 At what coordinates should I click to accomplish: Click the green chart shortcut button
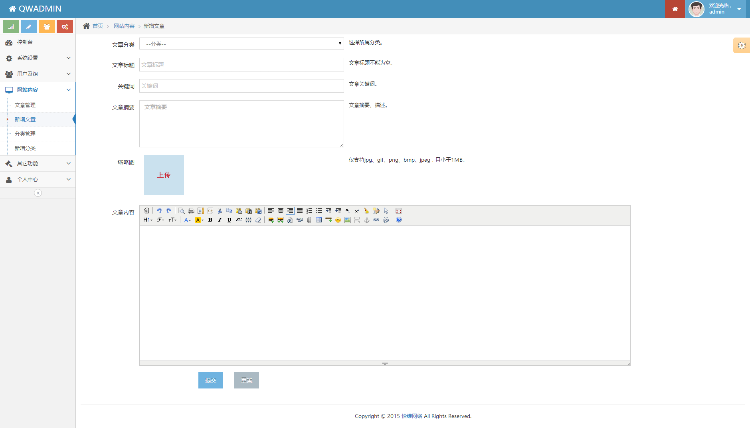click(x=11, y=26)
